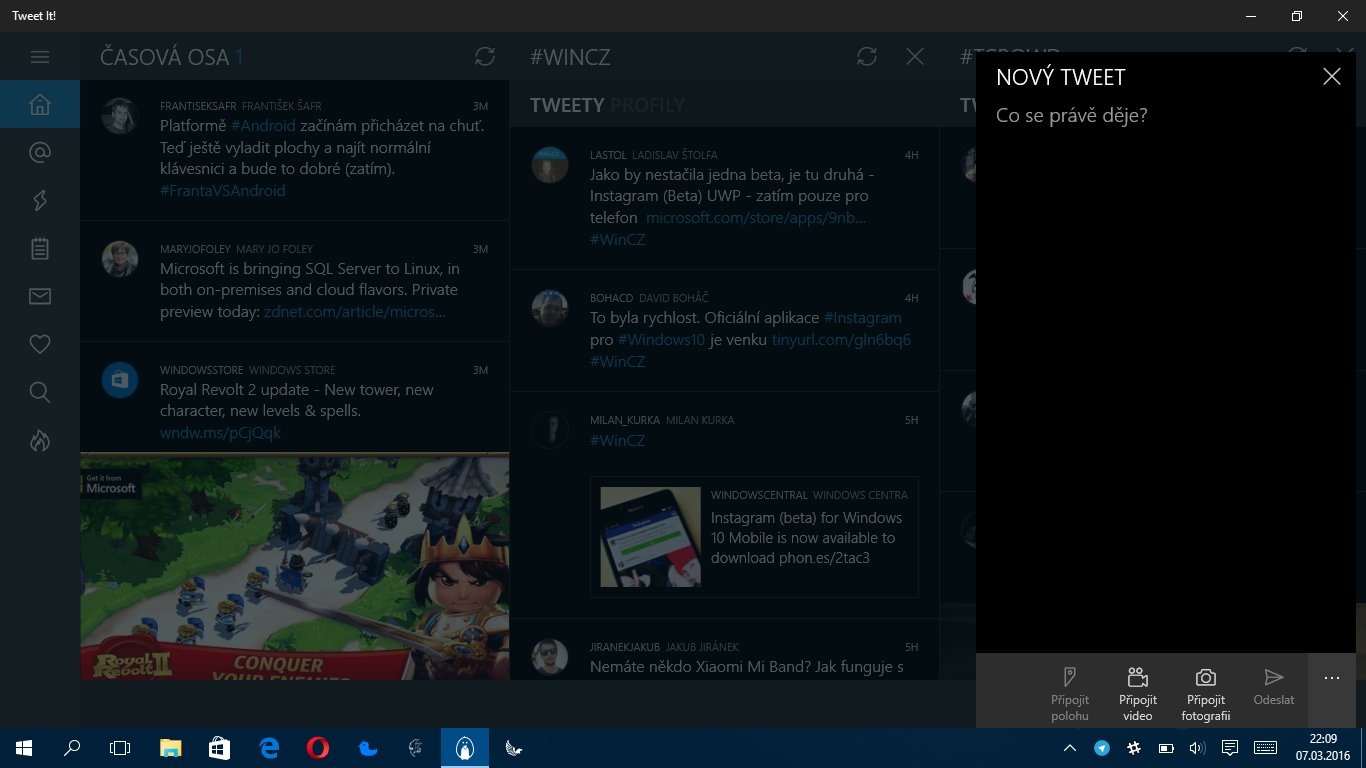
Task: Show hidden system tray icons
Action: (x=1070, y=748)
